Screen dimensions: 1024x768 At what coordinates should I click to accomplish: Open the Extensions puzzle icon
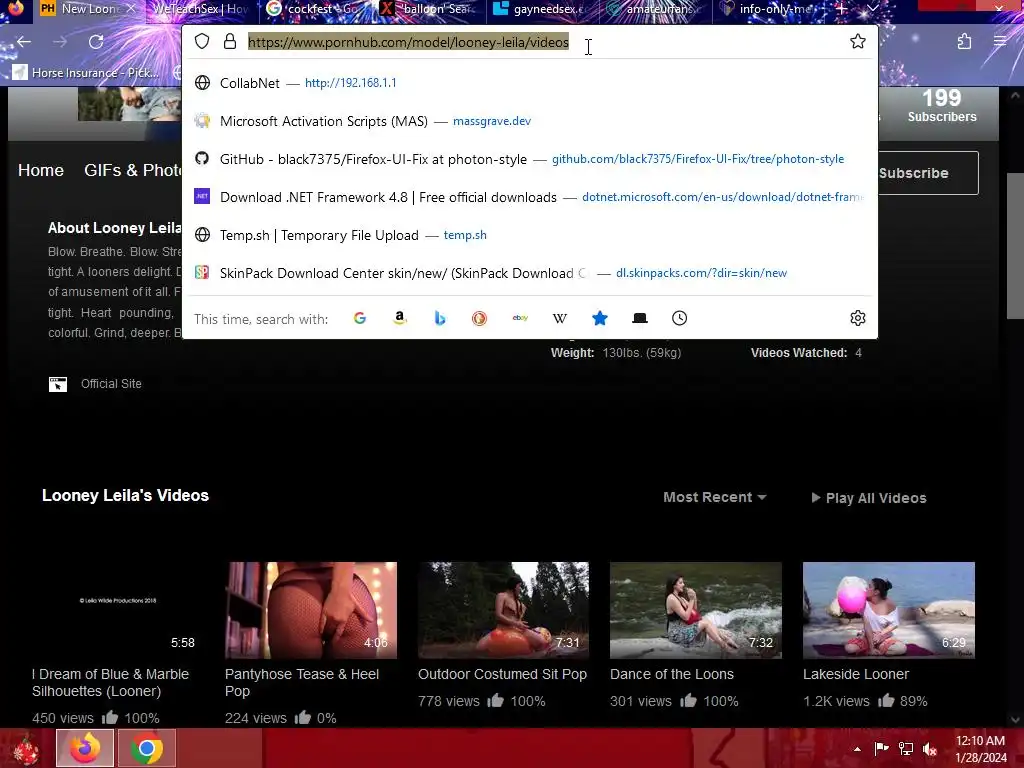click(x=965, y=42)
